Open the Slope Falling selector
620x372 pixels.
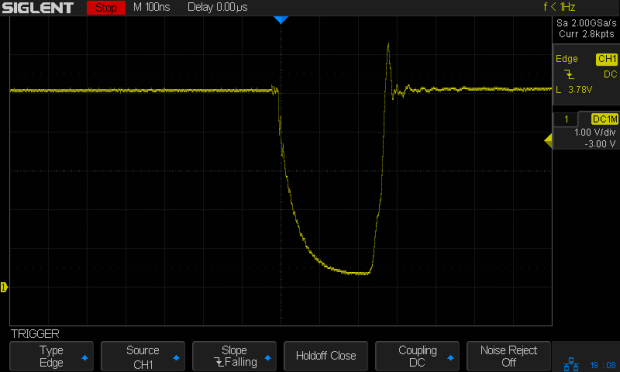(x=234, y=356)
